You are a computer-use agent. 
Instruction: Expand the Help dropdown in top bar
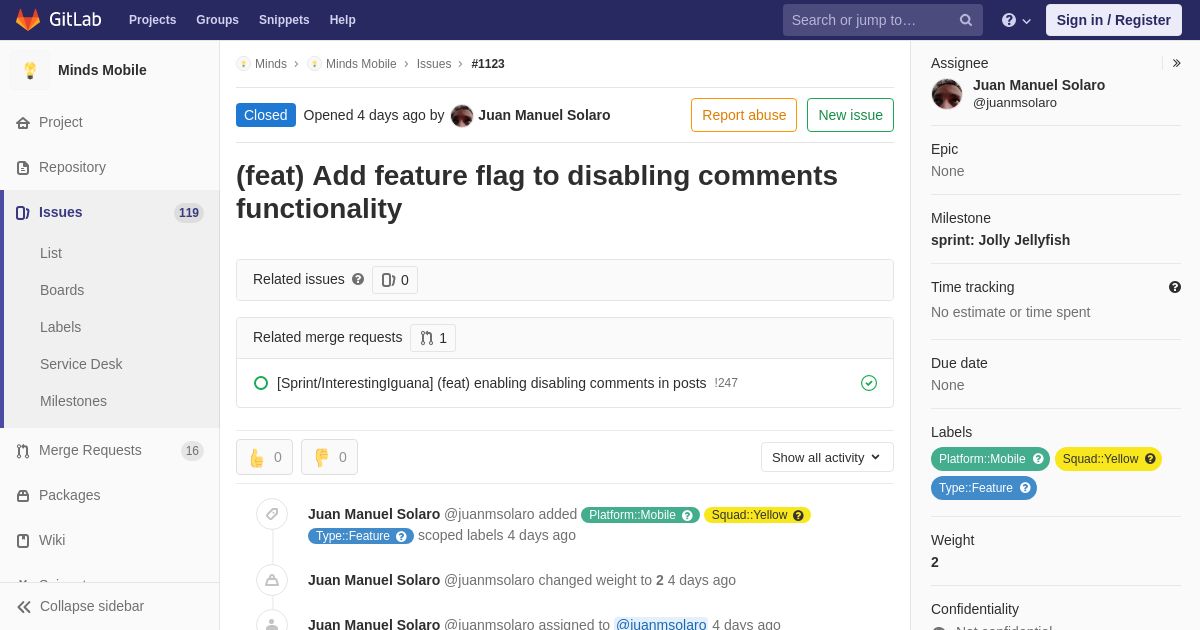pyautogui.click(x=1016, y=20)
